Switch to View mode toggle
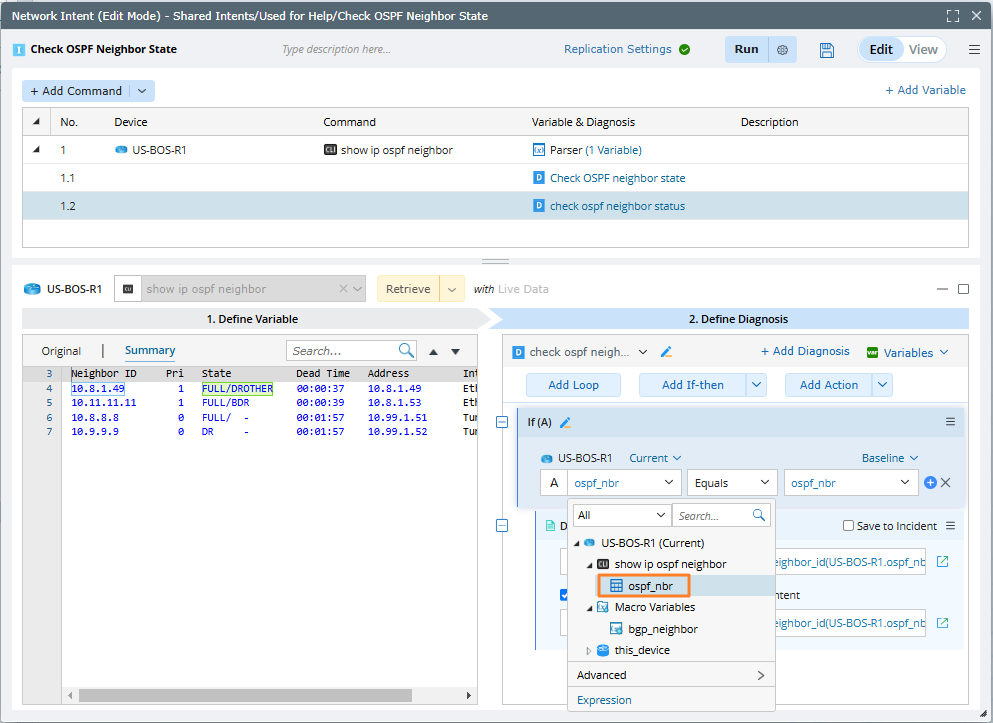 (x=922, y=50)
